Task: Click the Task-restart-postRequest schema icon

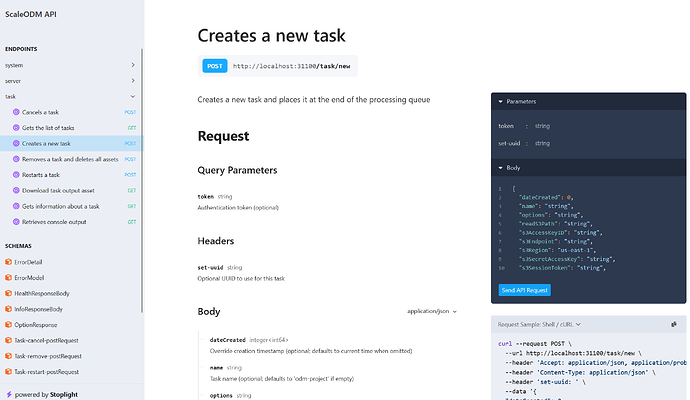Action: click(x=8, y=372)
